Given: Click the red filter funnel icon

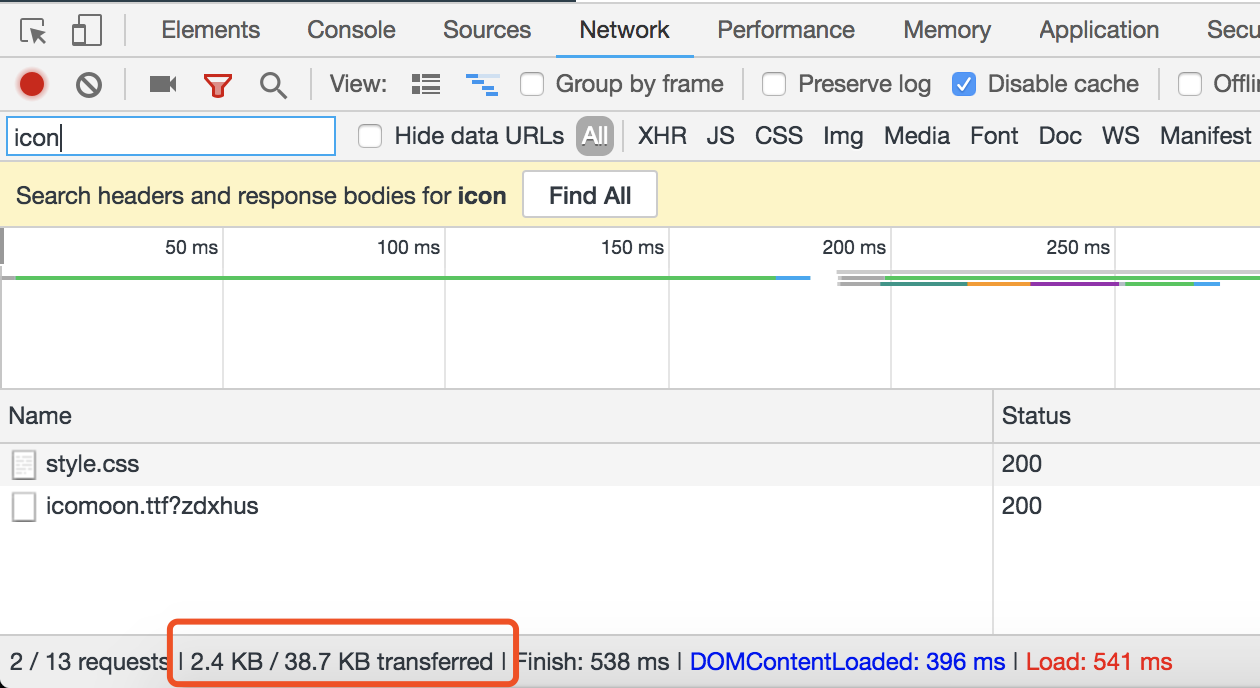Looking at the screenshot, I should 218,84.
